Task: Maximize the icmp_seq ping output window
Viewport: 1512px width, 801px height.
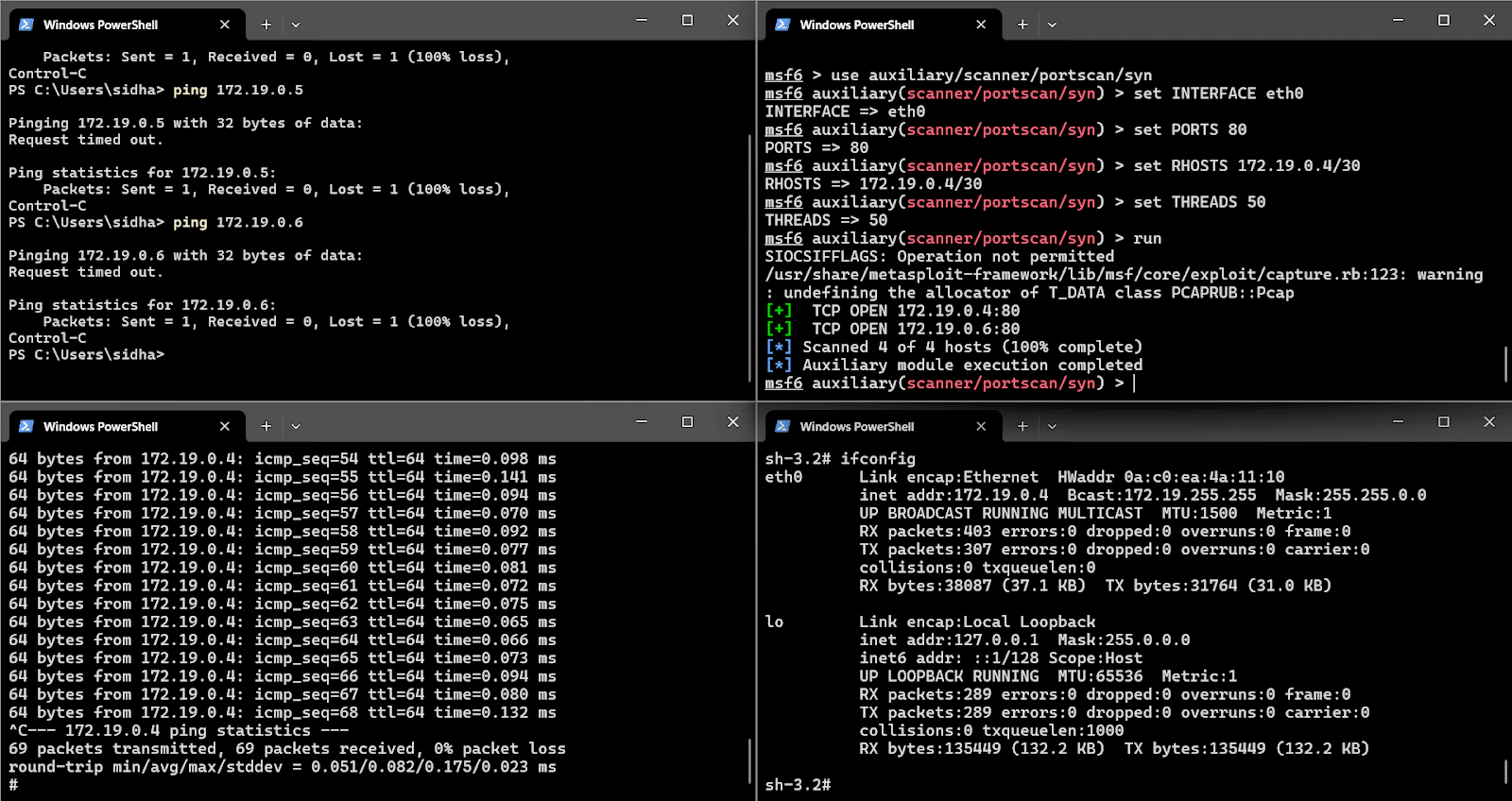Action: [x=687, y=421]
